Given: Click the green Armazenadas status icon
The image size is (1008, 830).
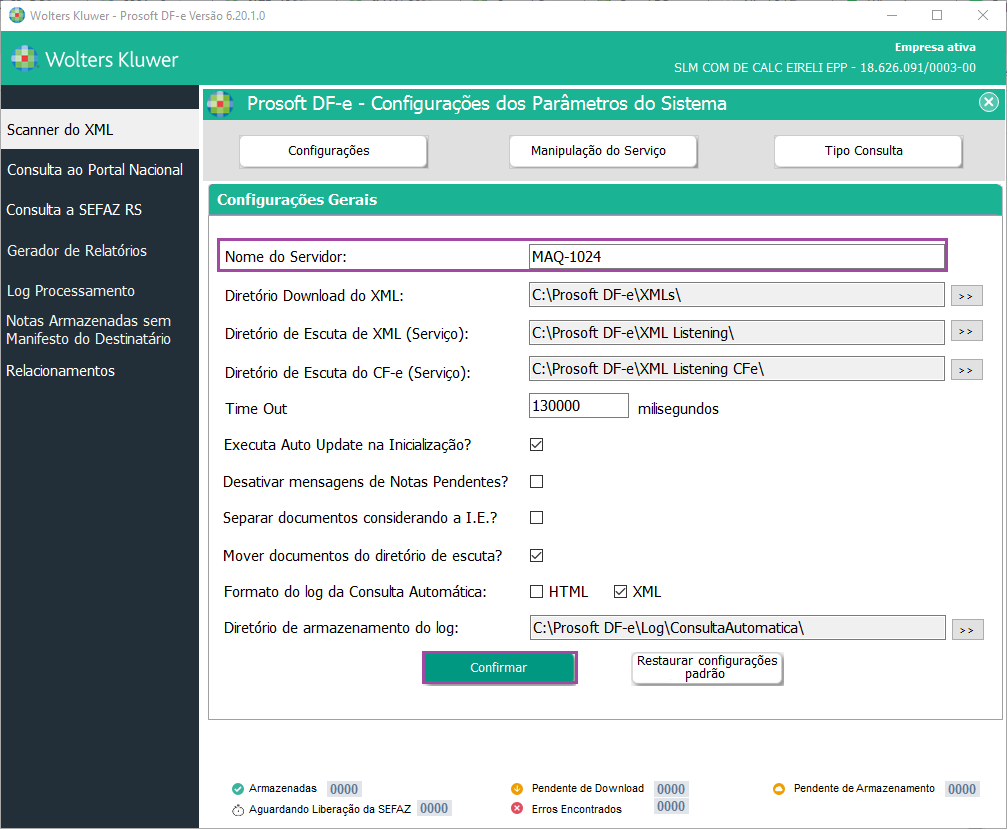Looking at the screenshot, I should 238,789.
